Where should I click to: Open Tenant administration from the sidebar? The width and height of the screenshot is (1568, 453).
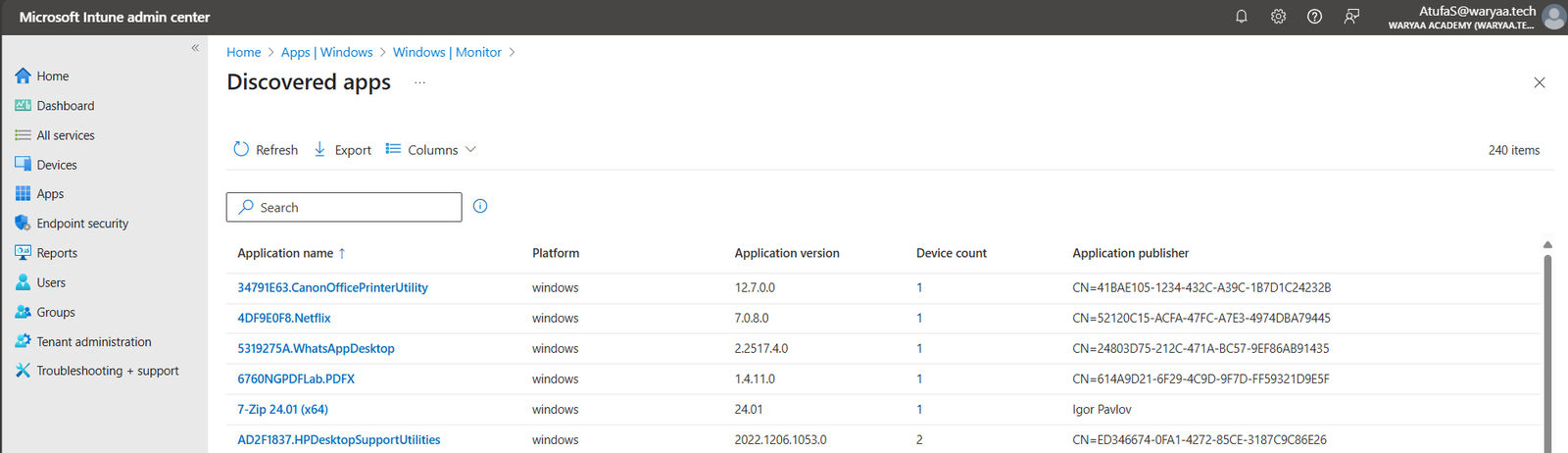click(x=94, y=341)
